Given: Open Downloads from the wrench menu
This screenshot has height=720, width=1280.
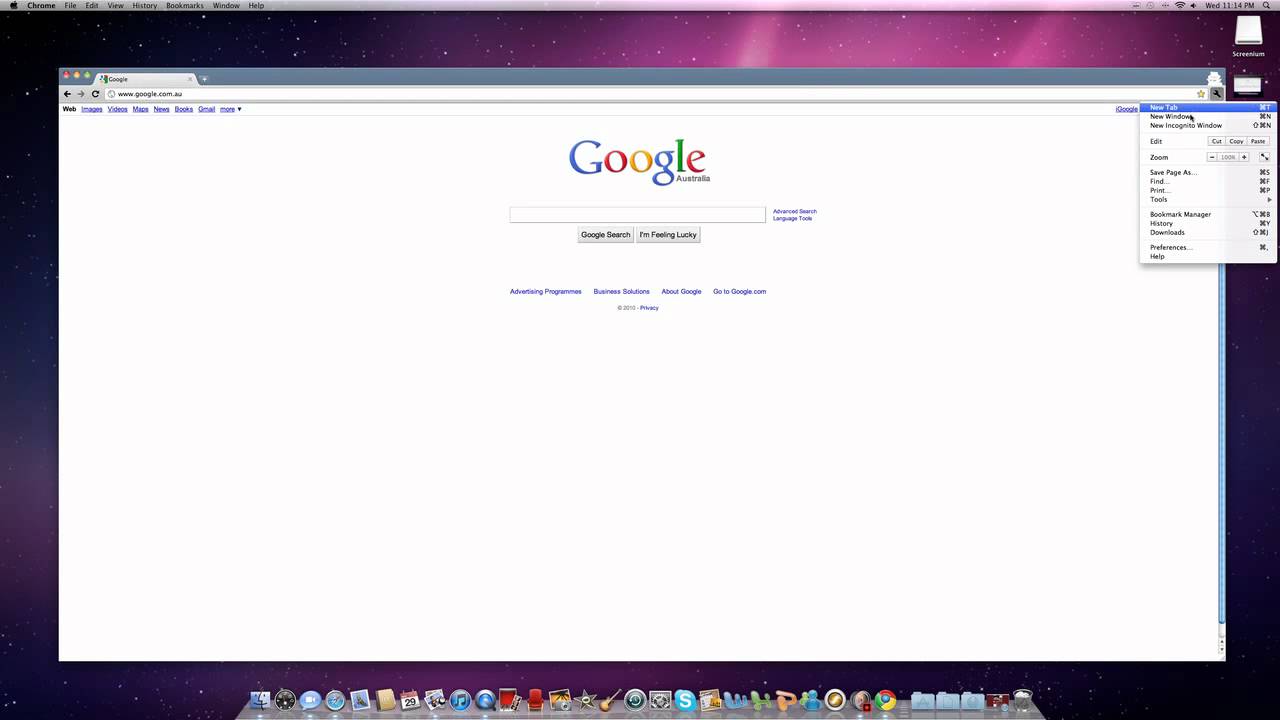Looking at the screenshot, I should pyautogui.click(x=1208, y=232).
